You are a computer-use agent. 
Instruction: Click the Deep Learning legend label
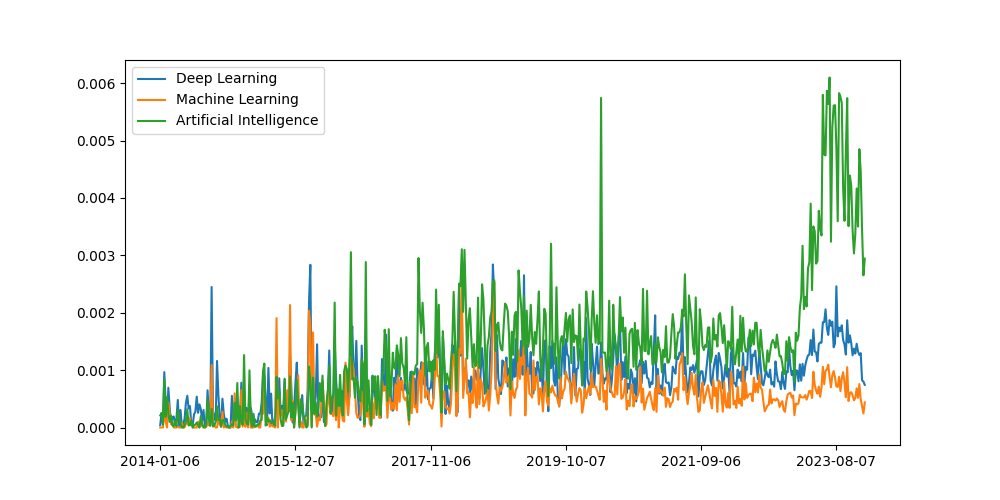click(226, 78)
